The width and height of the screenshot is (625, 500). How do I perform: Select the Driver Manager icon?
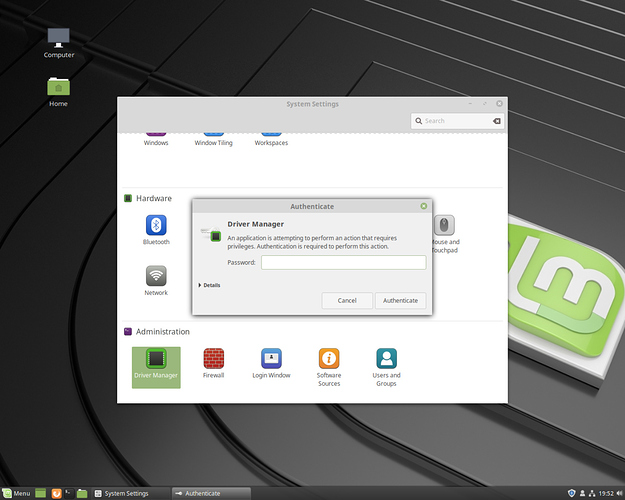coord(156,367)
